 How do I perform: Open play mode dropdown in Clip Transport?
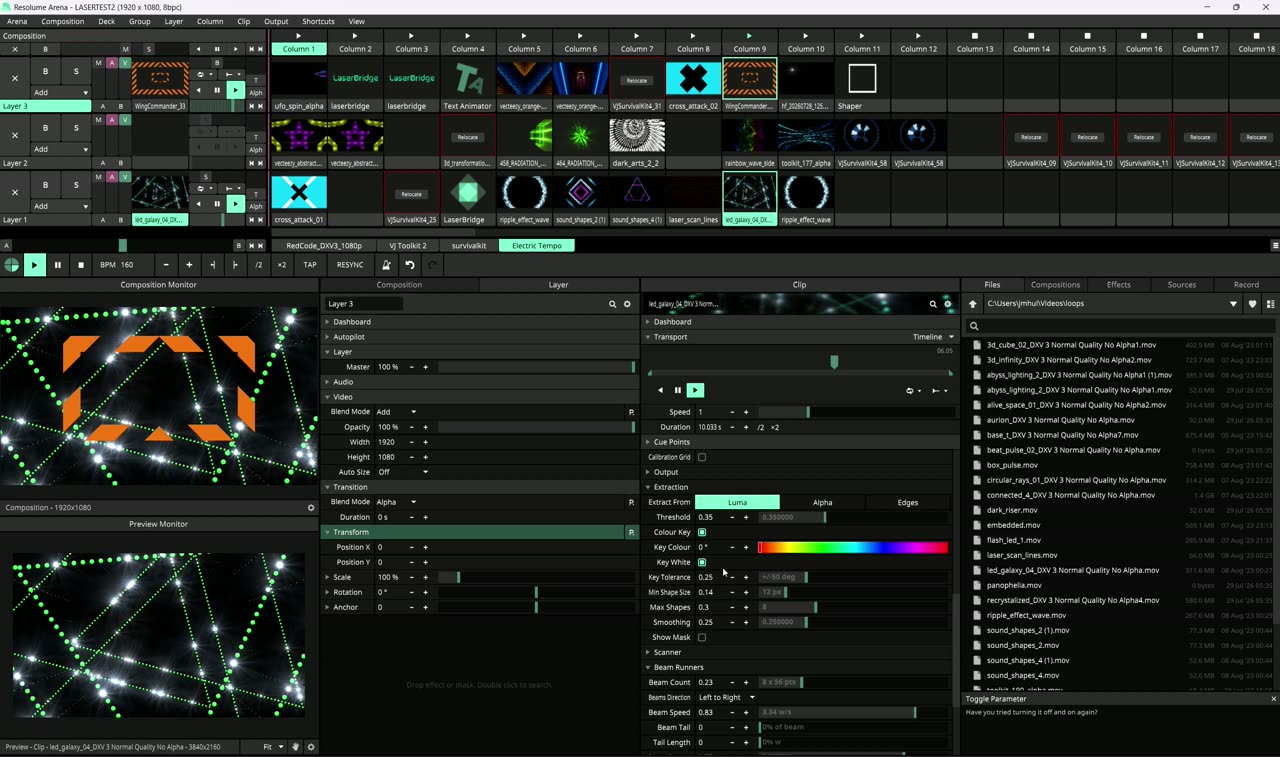pos(940,391)
